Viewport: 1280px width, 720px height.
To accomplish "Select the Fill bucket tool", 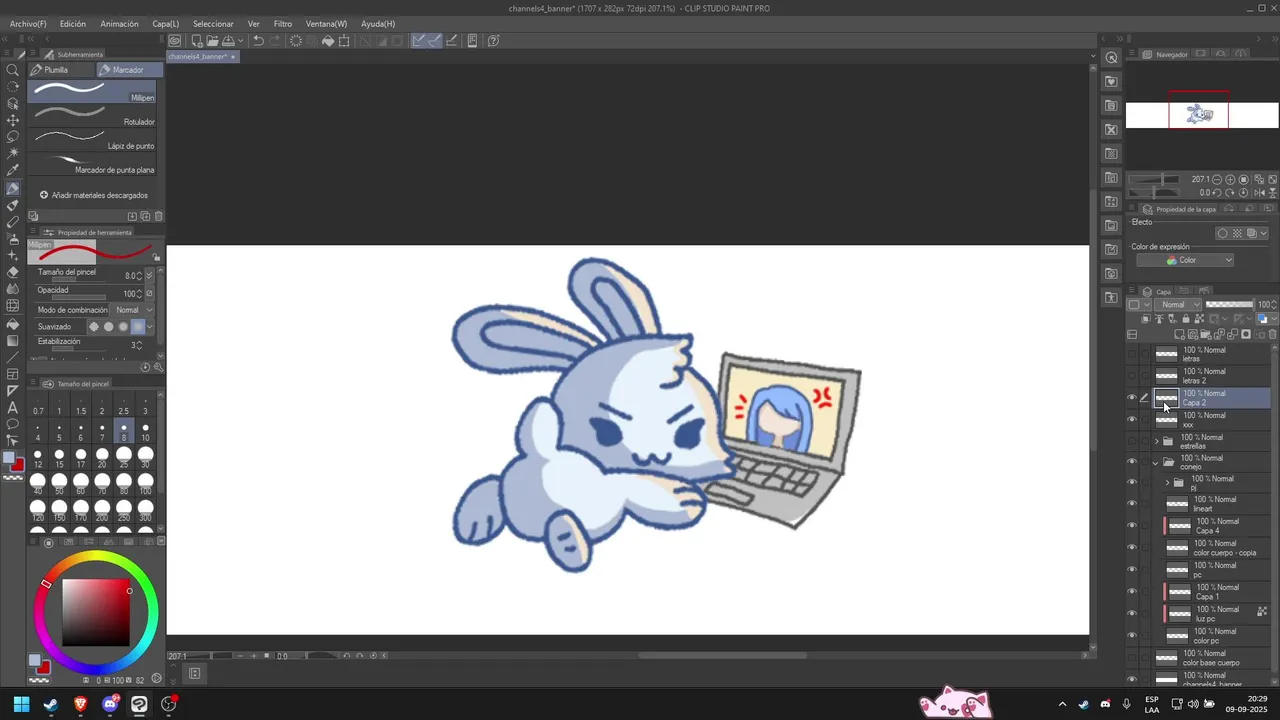I will 13,324.
